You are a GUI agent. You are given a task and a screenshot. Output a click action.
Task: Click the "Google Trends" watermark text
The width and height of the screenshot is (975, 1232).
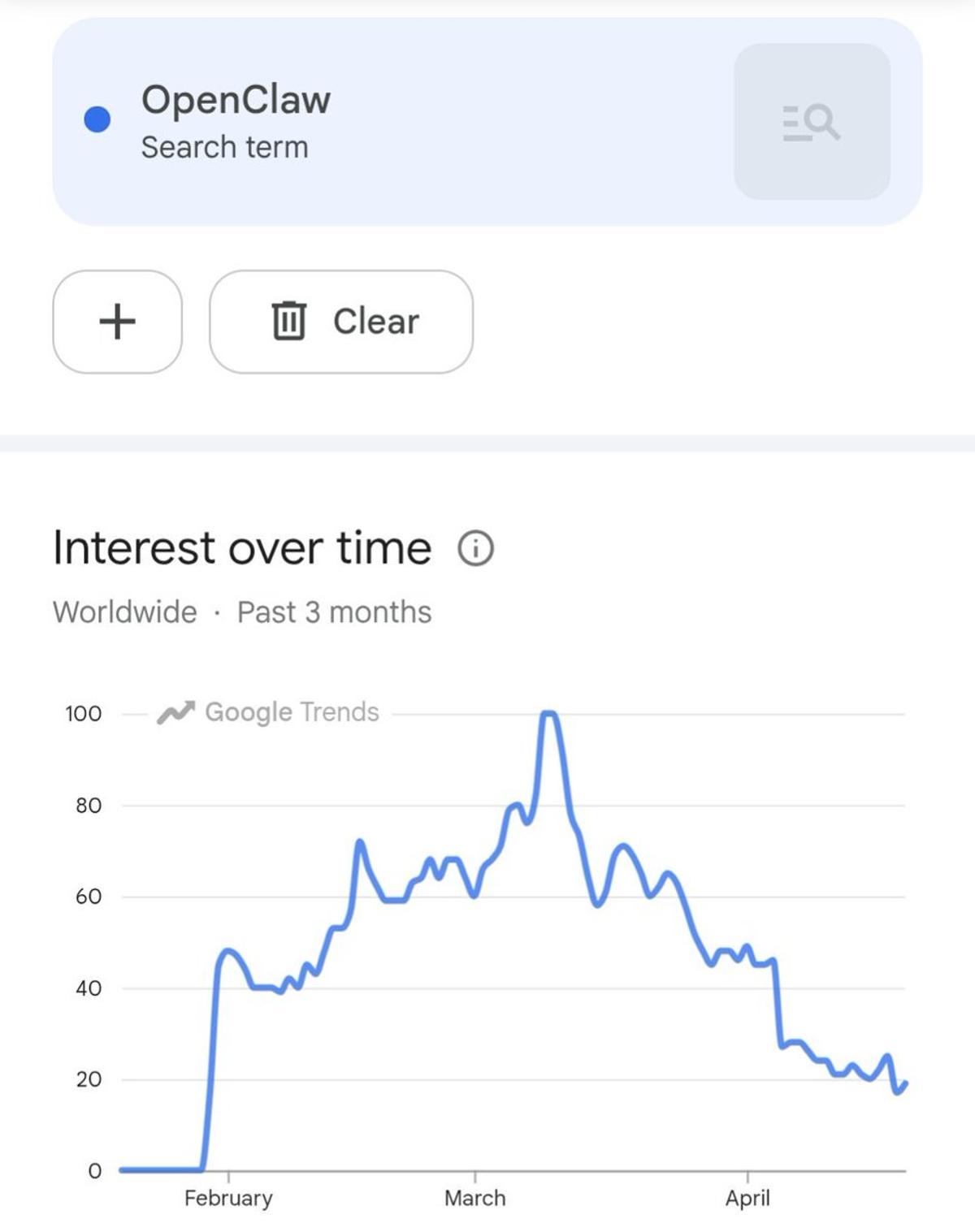pos(292,712)
